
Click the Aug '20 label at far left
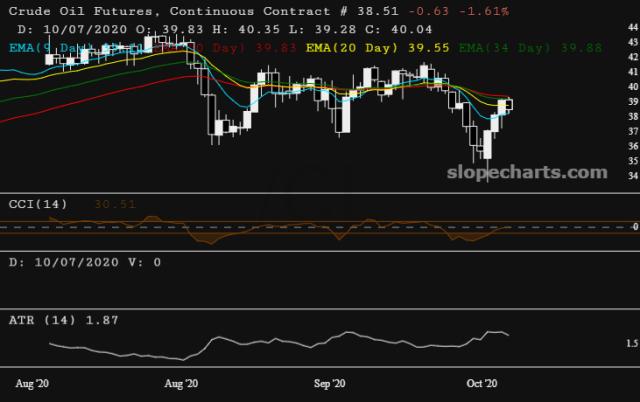34,383
